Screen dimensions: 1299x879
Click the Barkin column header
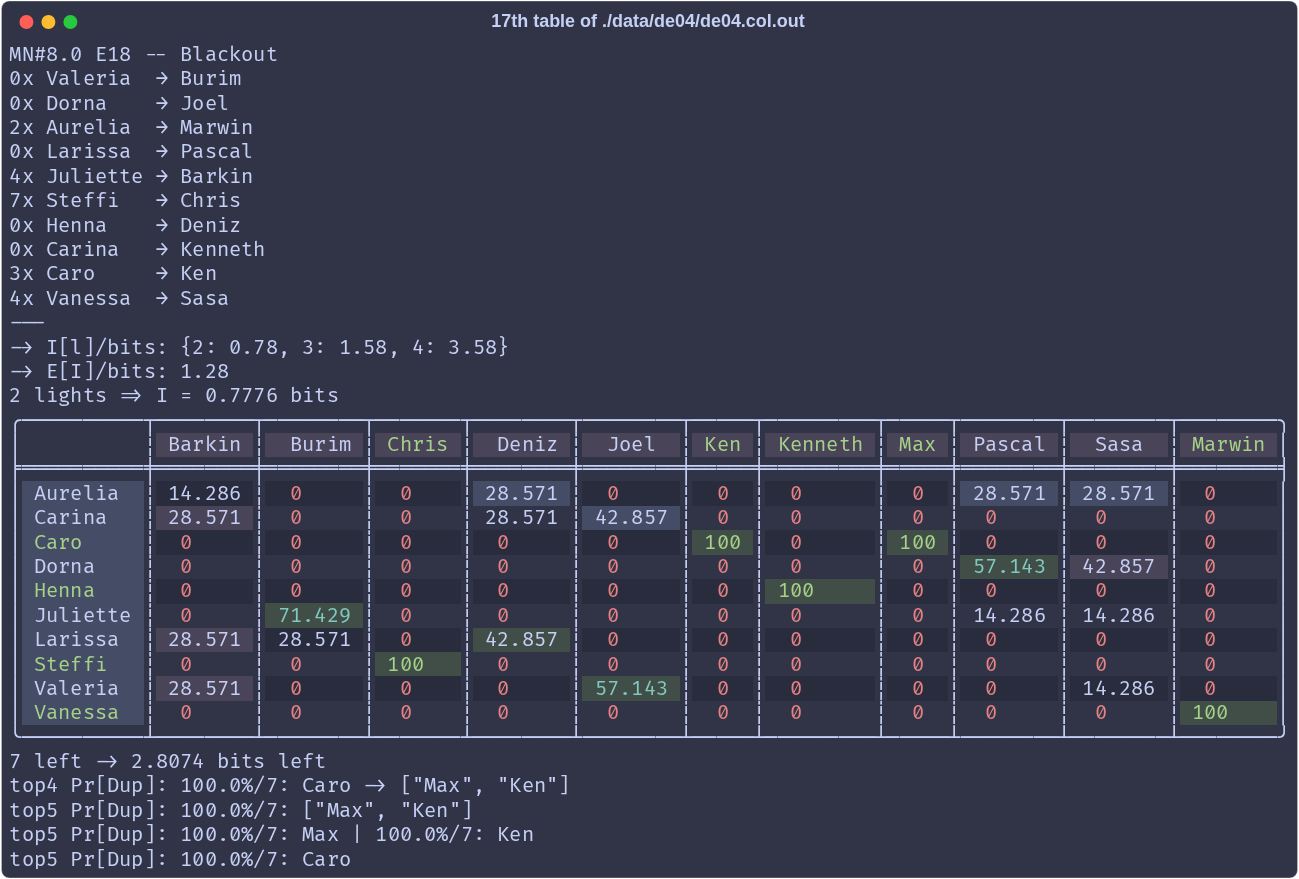(x=205, y=445)
